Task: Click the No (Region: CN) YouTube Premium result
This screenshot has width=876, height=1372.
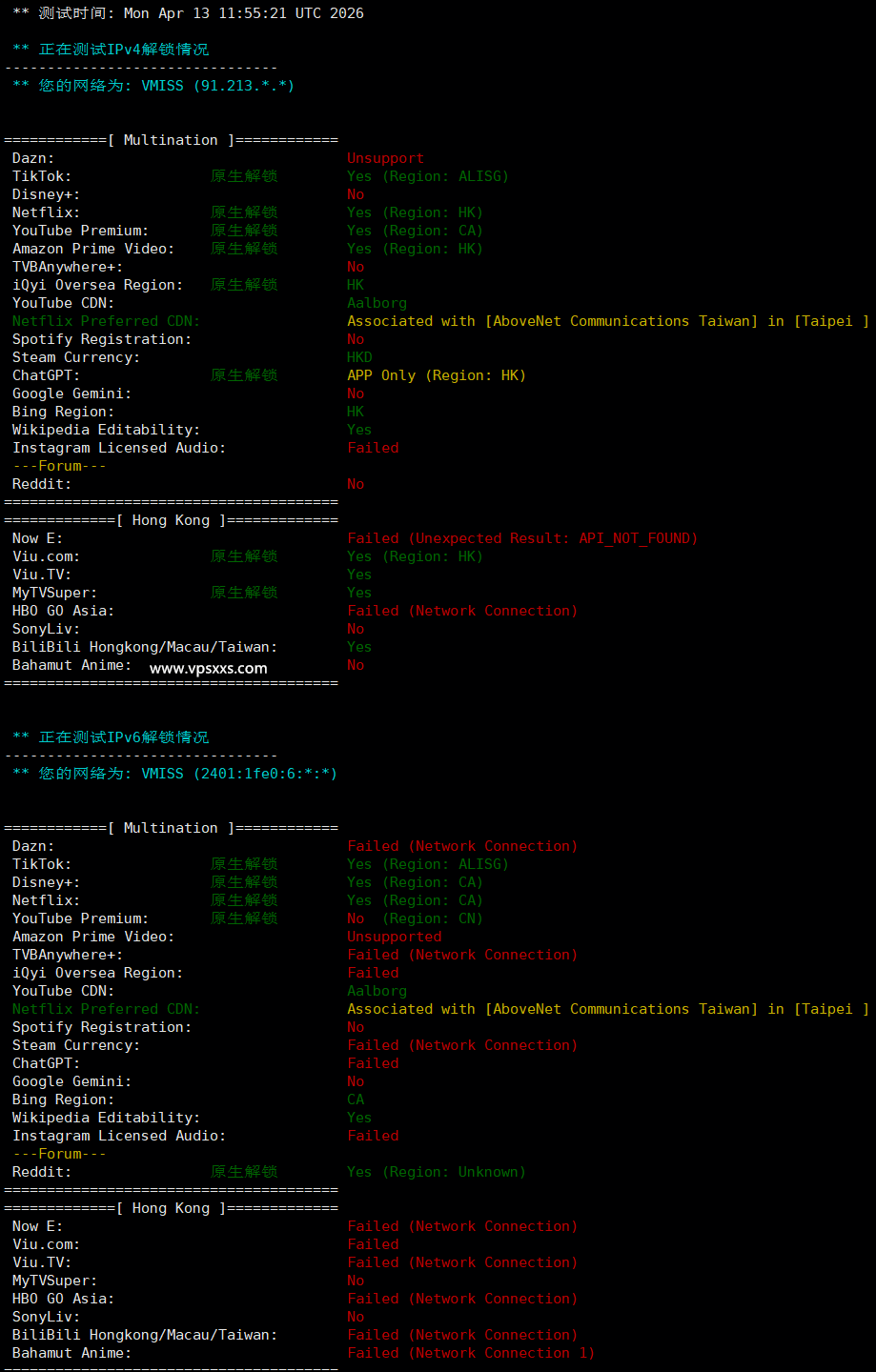Action: coord(415,918)
